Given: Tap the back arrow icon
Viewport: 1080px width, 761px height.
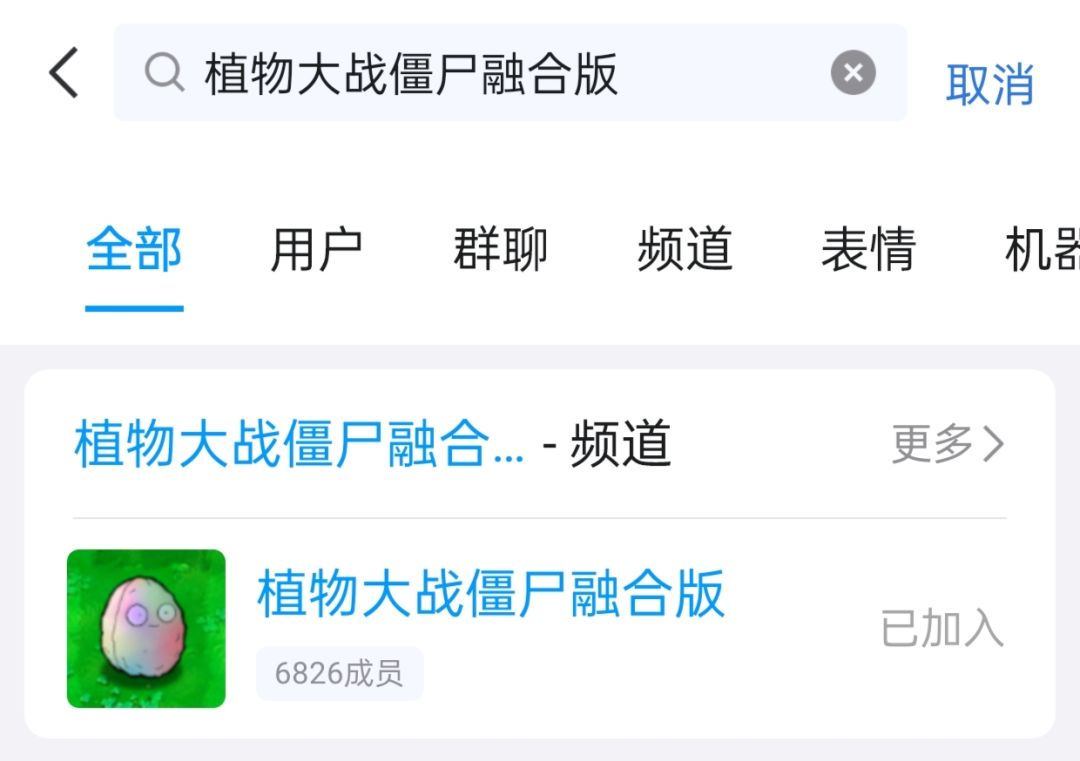Looking at the screenshot, I should click(64, 72).
